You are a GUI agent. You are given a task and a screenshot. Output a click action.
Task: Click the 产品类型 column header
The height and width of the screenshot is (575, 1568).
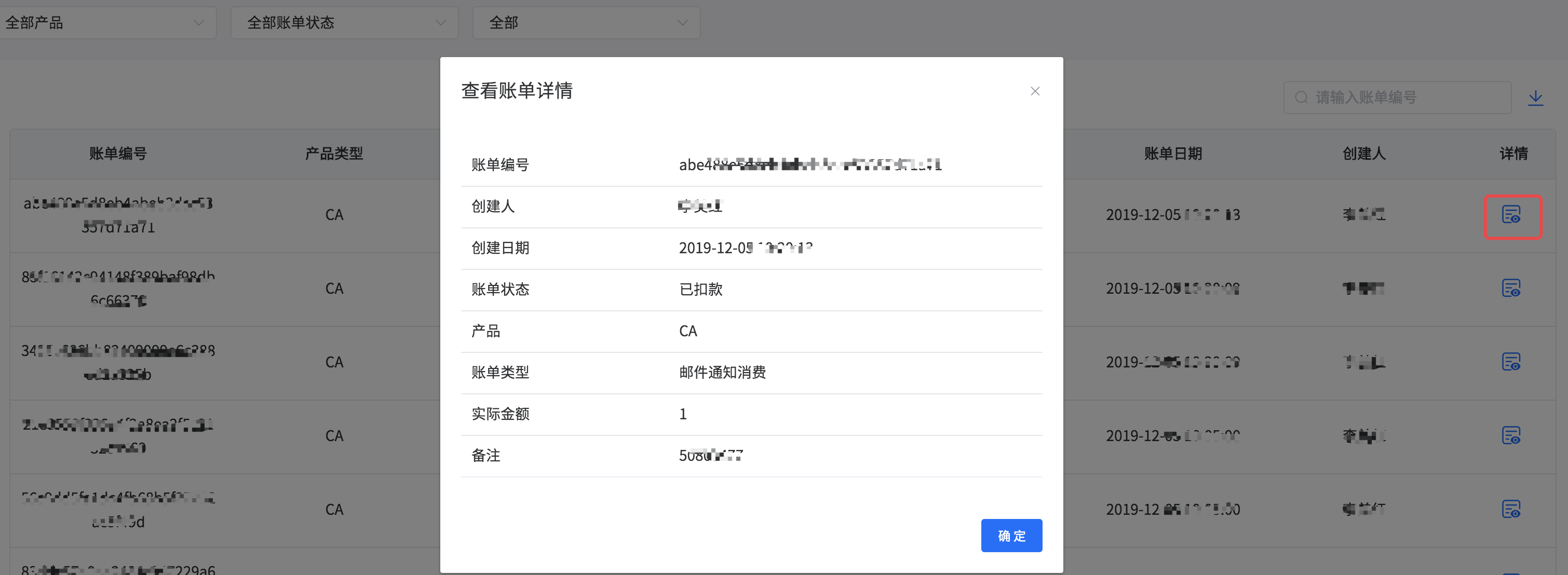(334, 153)
